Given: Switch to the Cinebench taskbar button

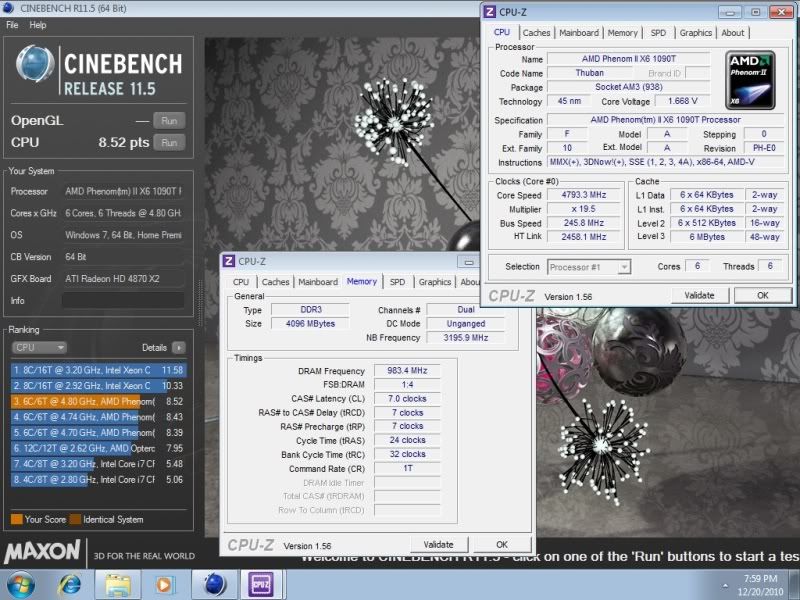Looking at the screenshot, I should coord(214,585).
